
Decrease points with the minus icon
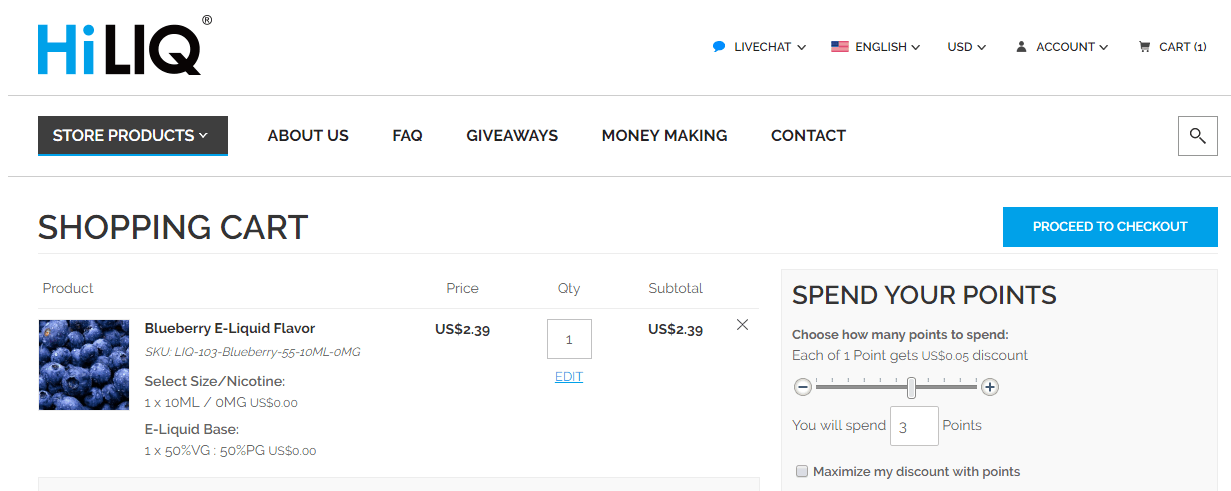pos(803,387)
